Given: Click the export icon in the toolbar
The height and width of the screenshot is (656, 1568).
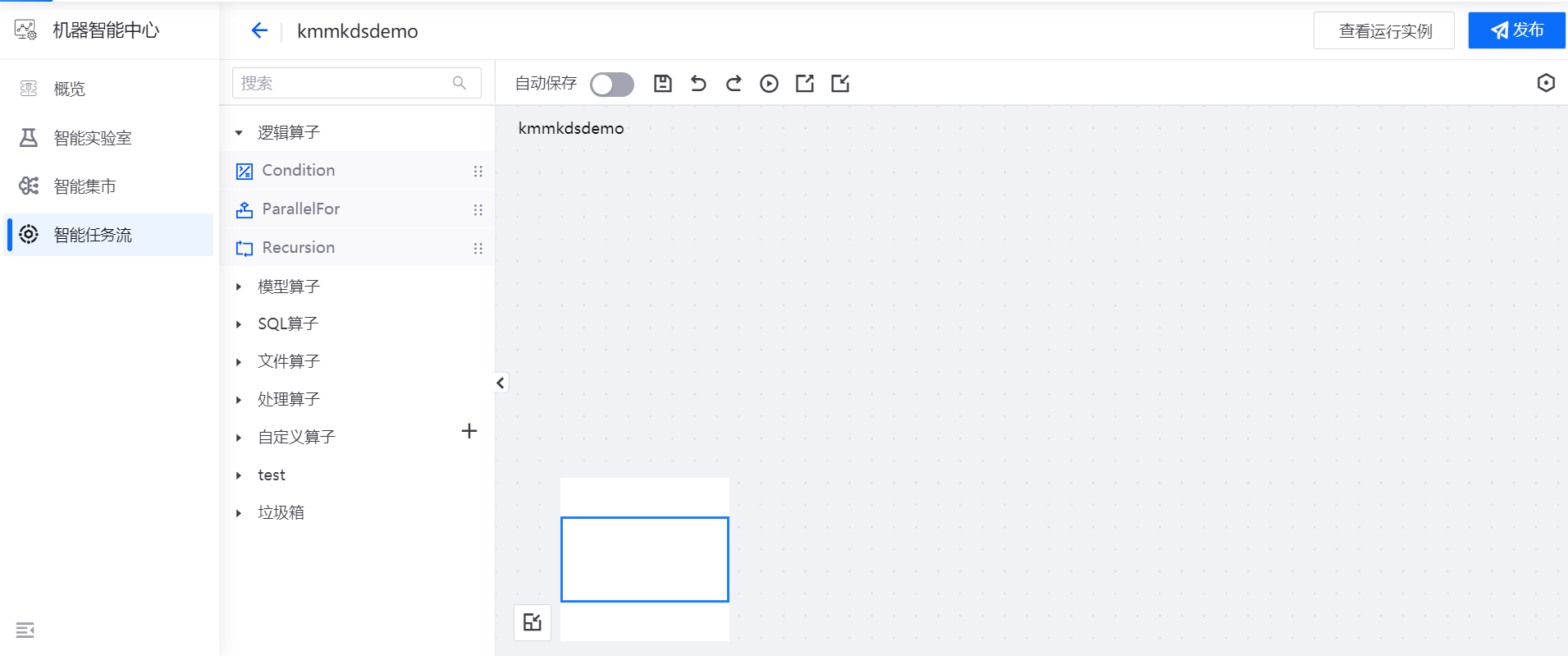Looking at the screenshot, I should pyautogui.click(x=805, y=83).
